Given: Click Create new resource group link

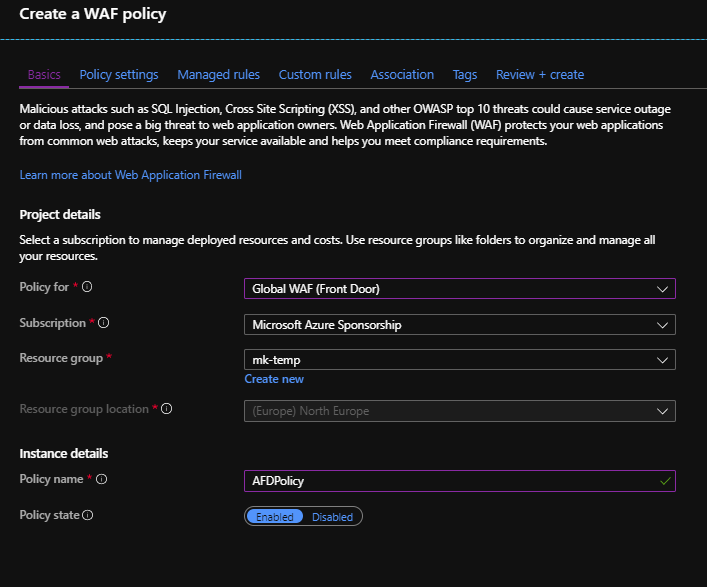Looking at the screenshot, I should (x=274, y=379).
